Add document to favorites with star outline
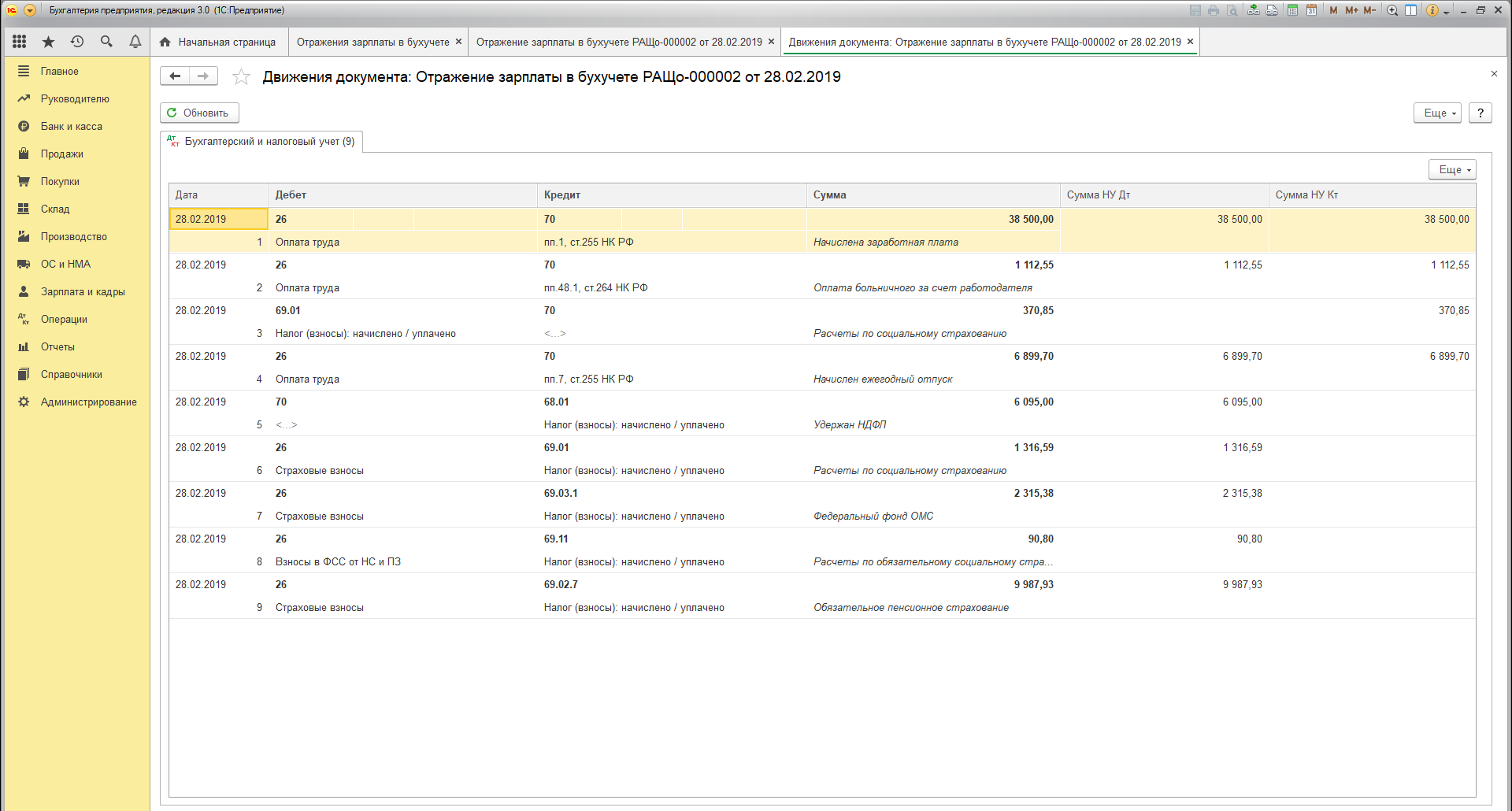1512x811 pixels. tap(241, 76)
